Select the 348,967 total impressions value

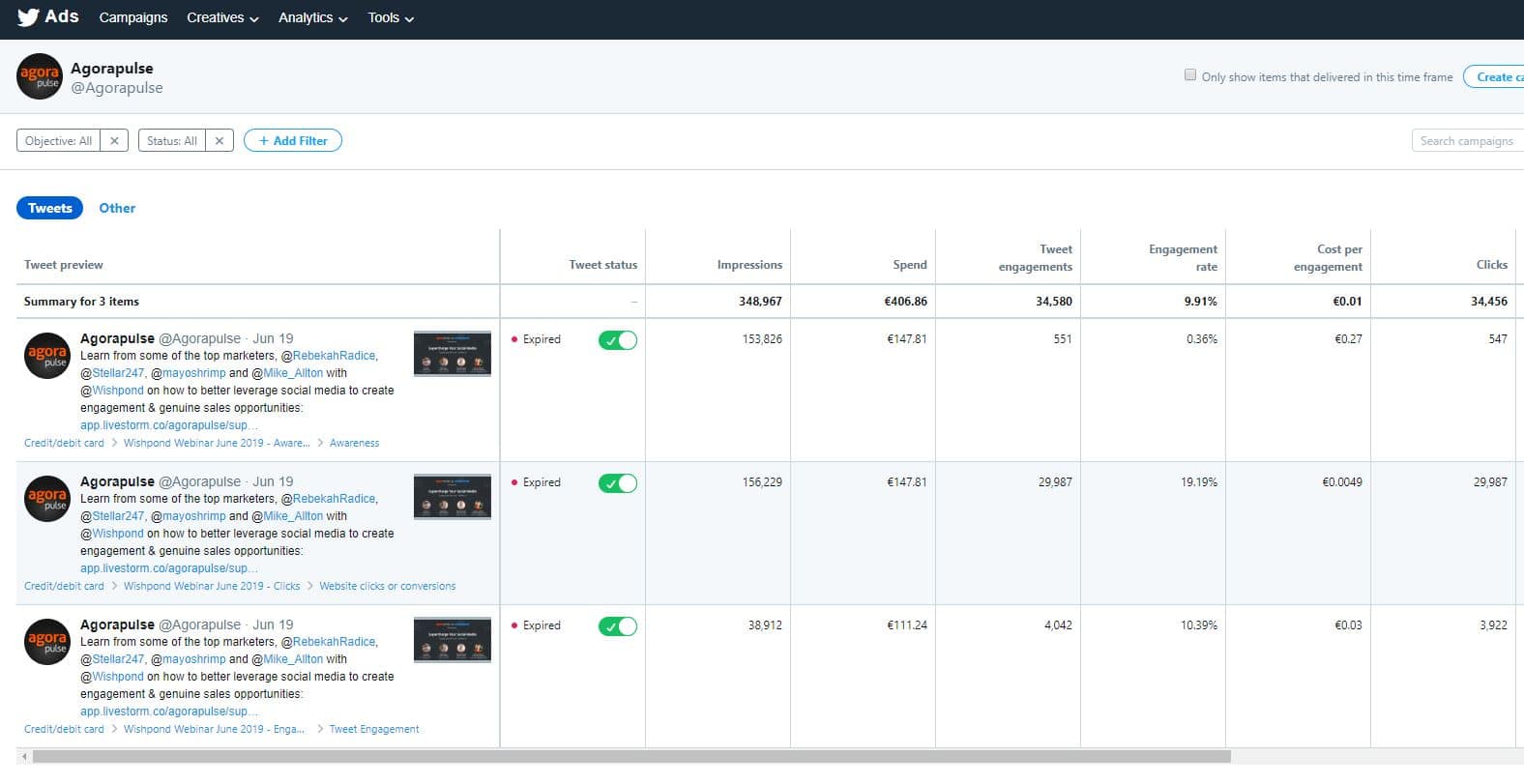760,302
